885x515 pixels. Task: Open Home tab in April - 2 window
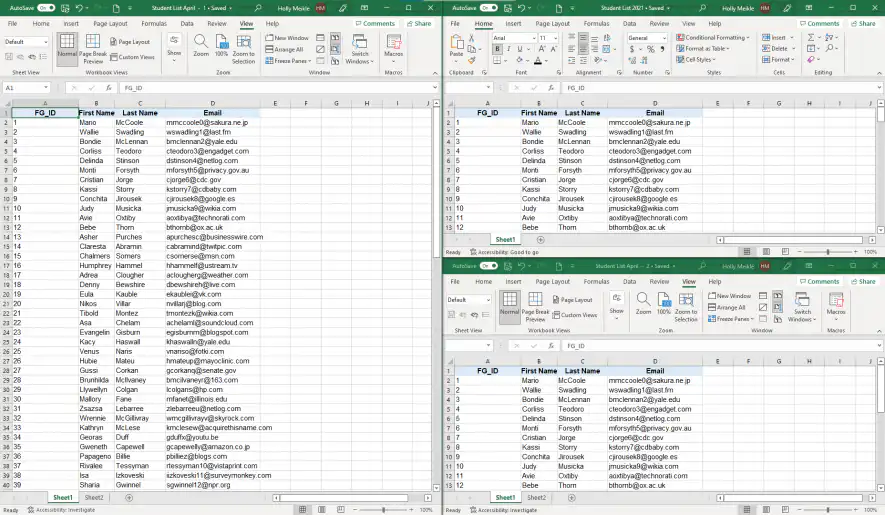click(483, 281)
